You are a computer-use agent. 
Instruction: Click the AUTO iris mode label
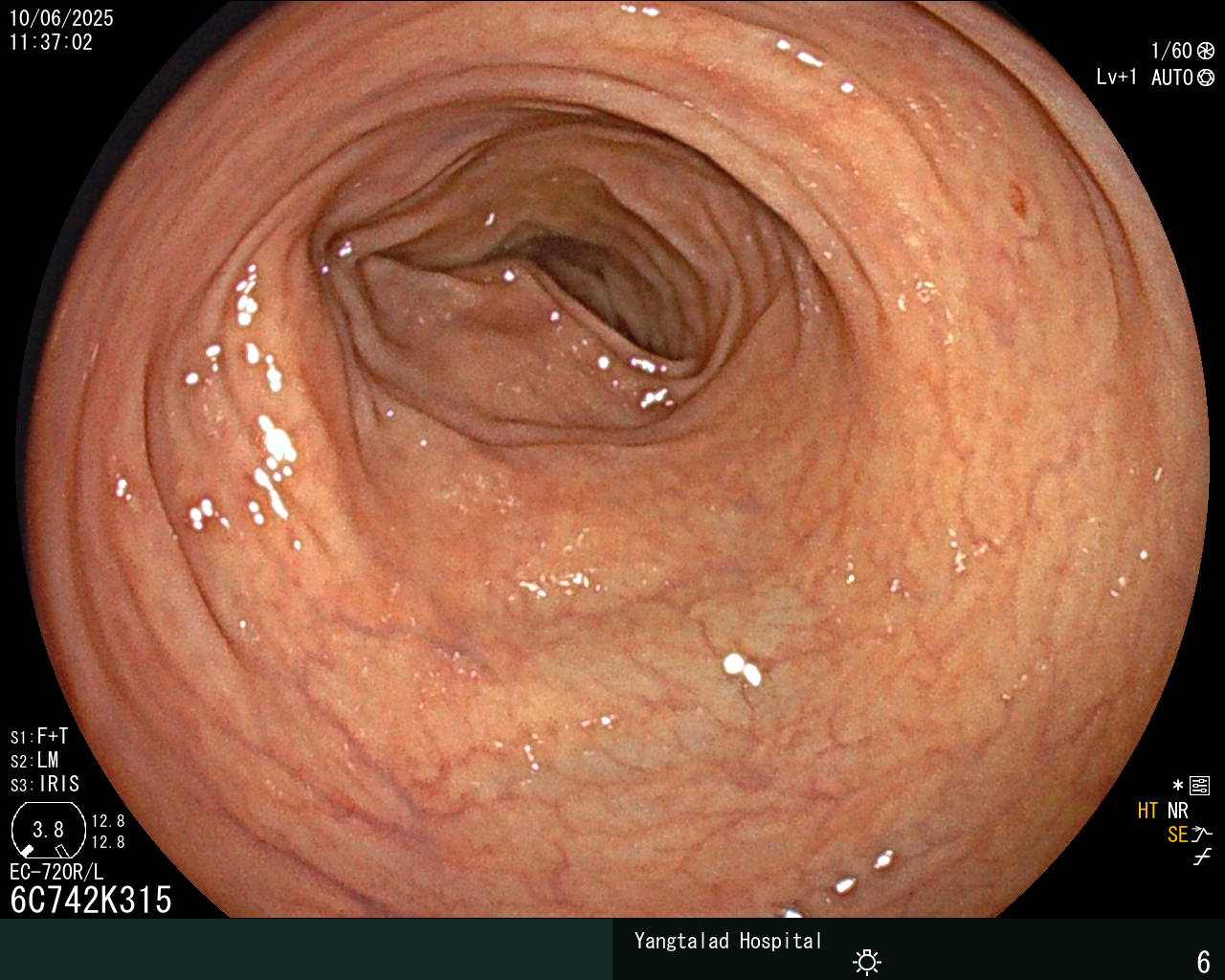click(x=1172, y=78)
